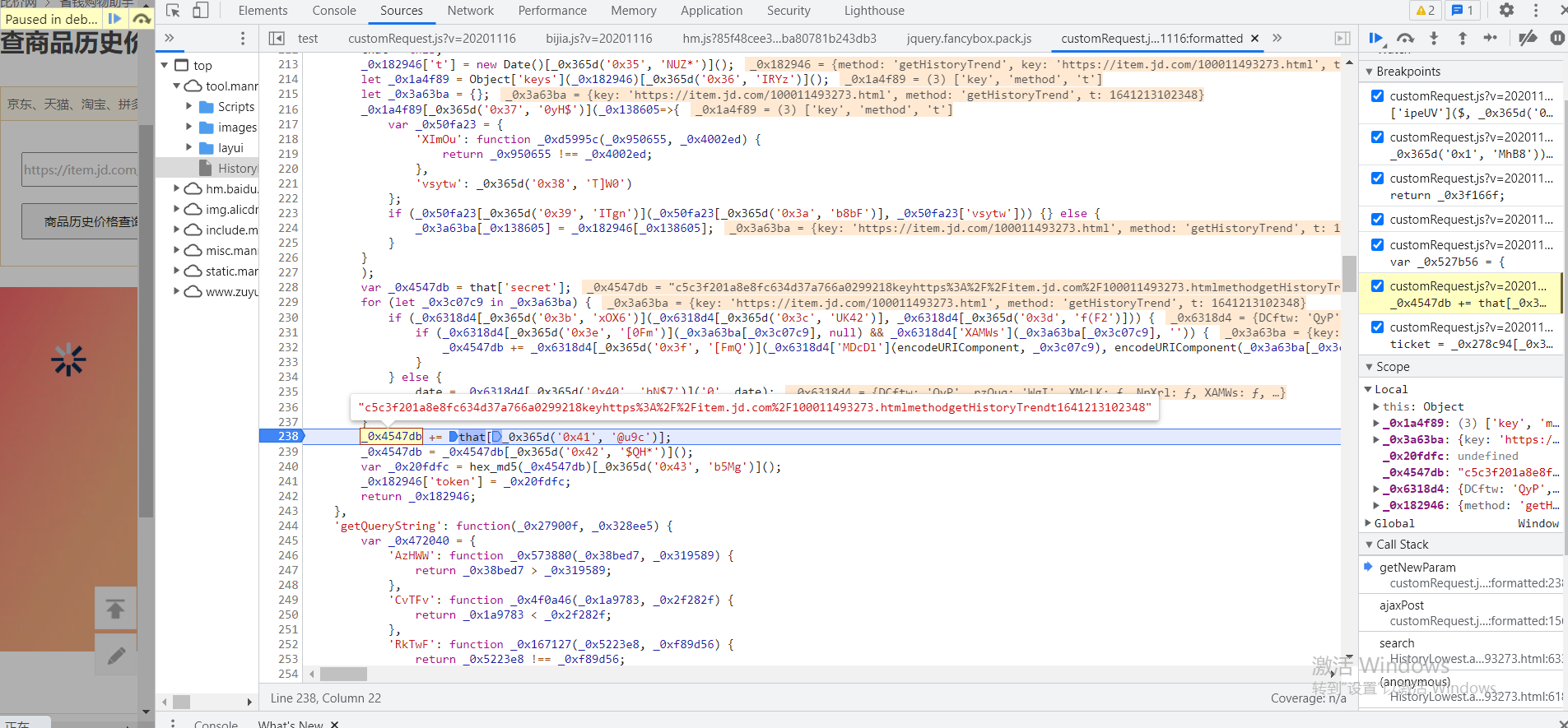Resume script from the page overlay
This screenshot has height=728, width=1568.
(x=115, y=19)
